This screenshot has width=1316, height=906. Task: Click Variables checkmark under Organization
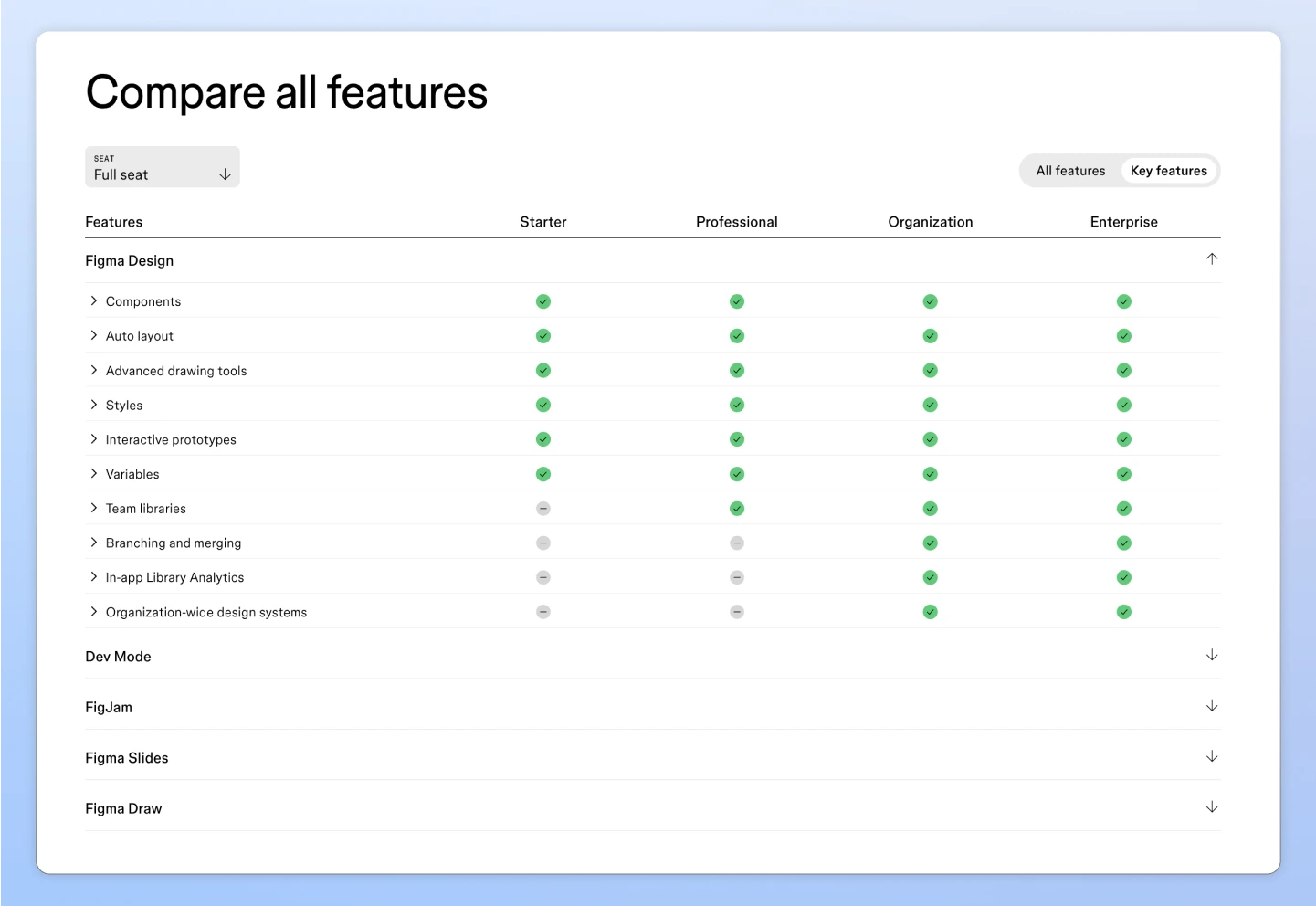931,474
